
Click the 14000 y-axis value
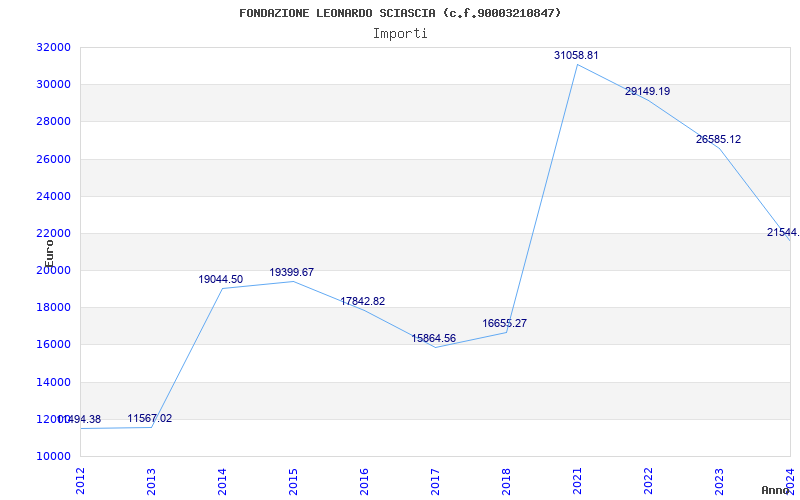click(x=53, y=383)
